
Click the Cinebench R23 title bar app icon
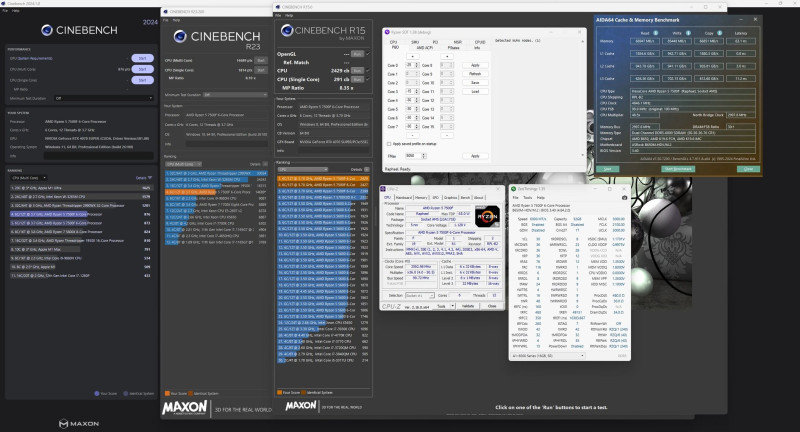tap(165, 11)
